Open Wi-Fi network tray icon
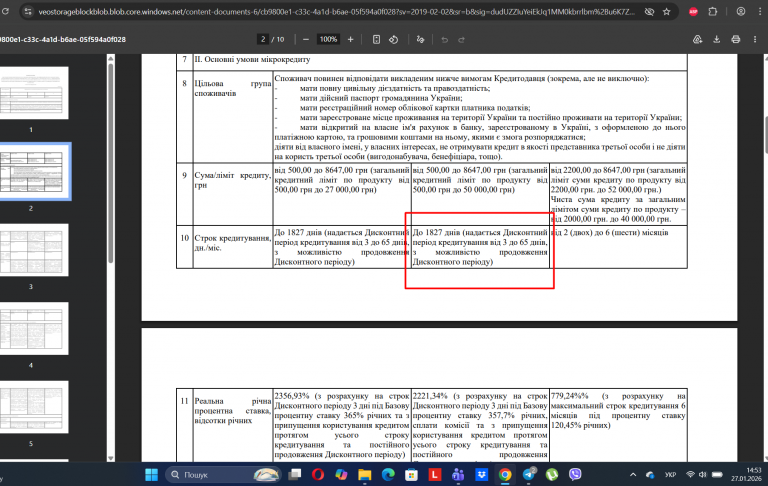768x486 pixels. pyautogui.click(x=691, y=474)
